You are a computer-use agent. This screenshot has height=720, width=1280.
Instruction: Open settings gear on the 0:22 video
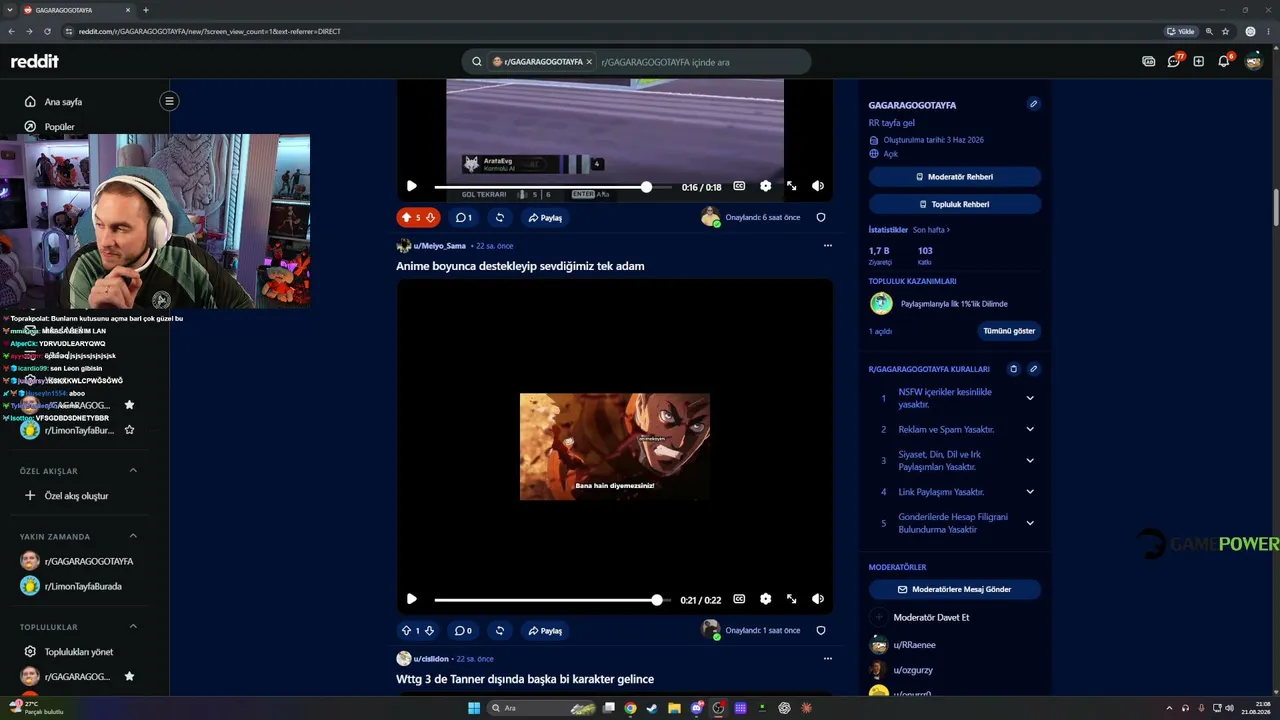coord(765,599)
